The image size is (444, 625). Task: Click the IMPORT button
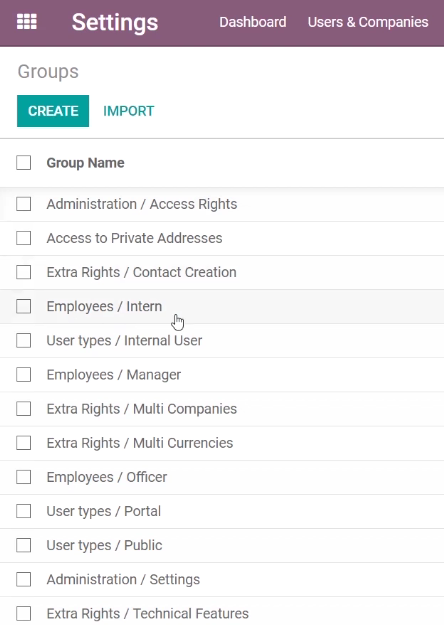click(129, 111)
